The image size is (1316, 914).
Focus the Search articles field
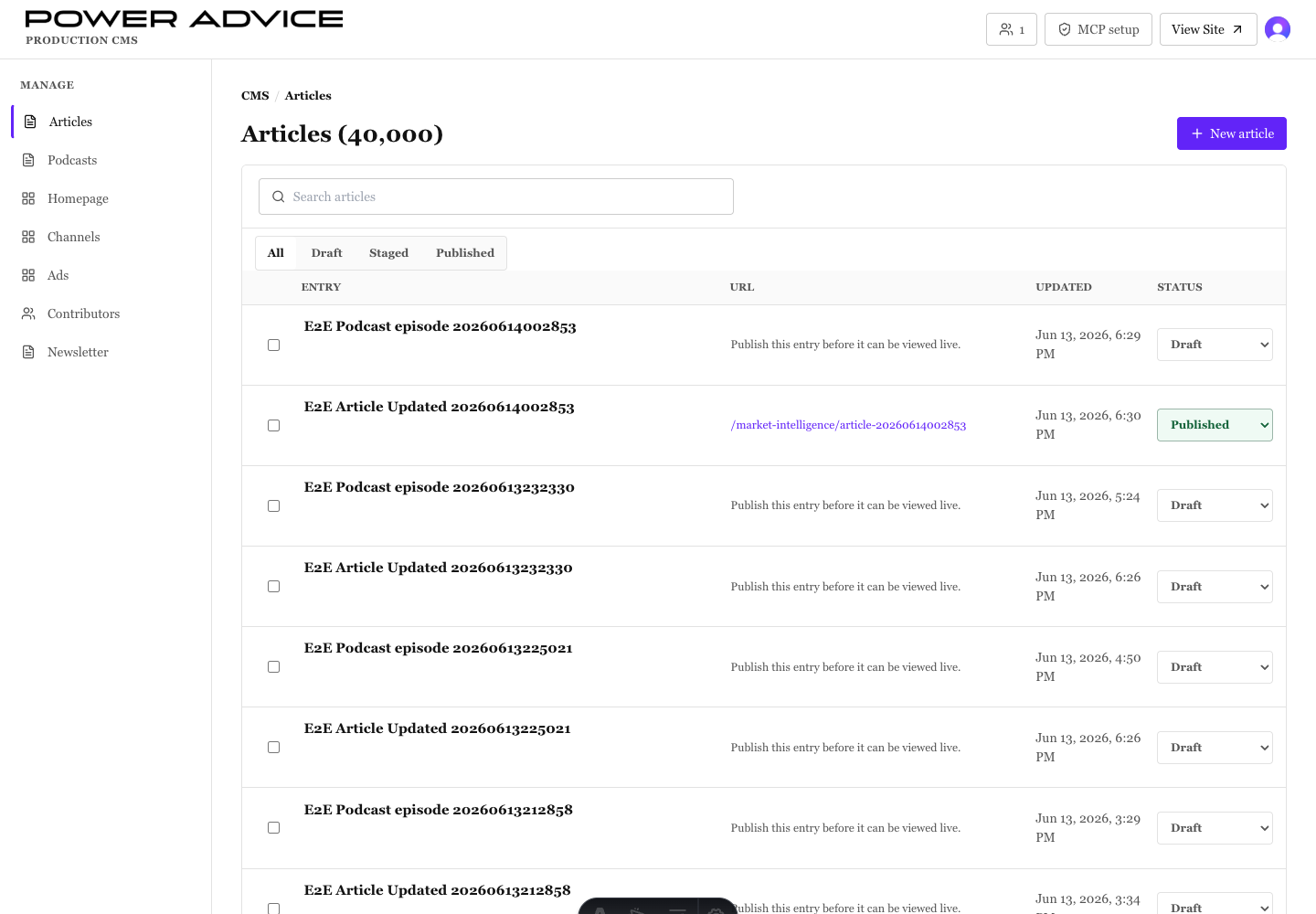[496, 197]
